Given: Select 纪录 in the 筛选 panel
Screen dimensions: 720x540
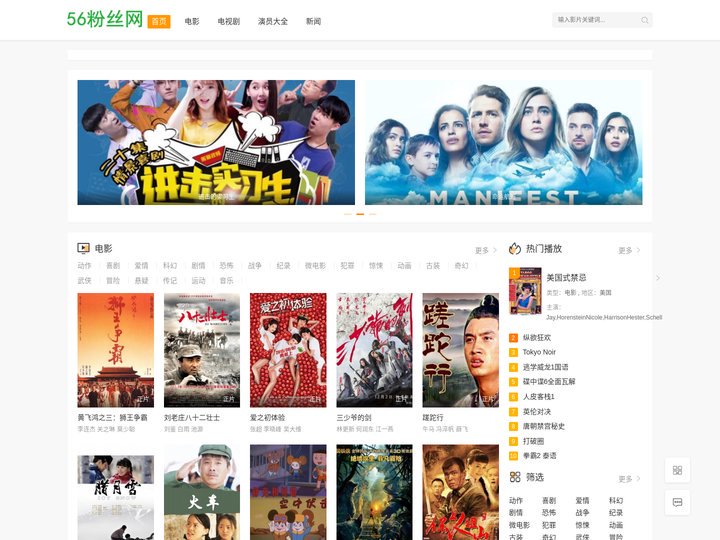Looking at the screenshot, I should coord(616,512).
